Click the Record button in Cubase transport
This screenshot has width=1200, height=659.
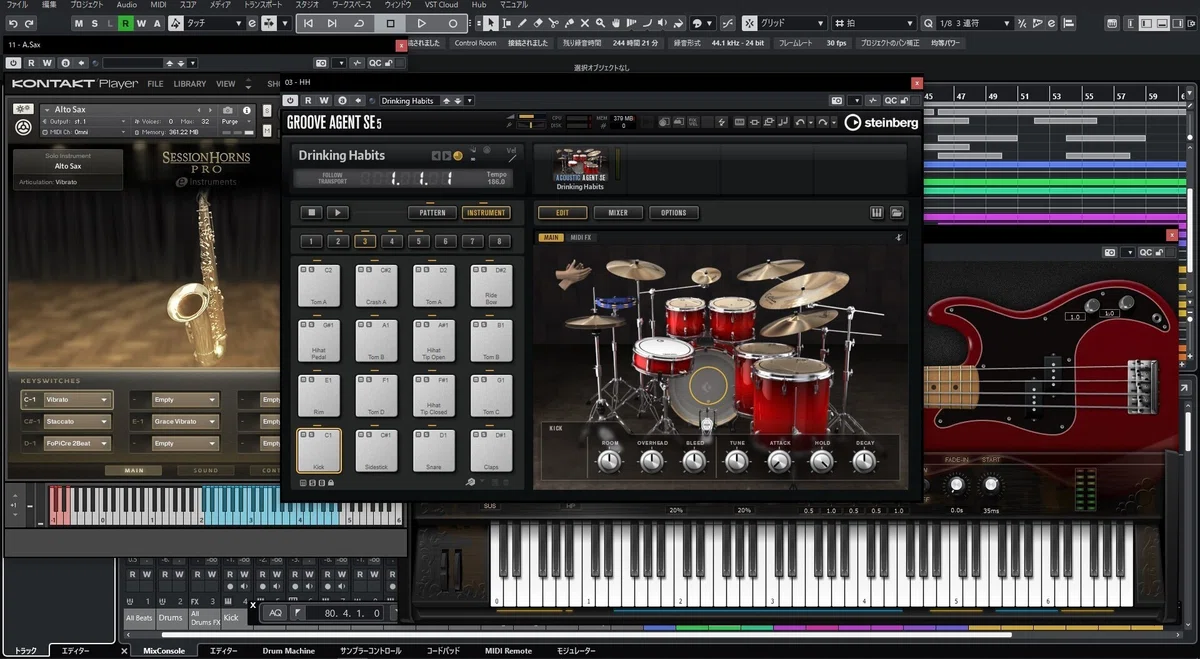tap(453, 23)
